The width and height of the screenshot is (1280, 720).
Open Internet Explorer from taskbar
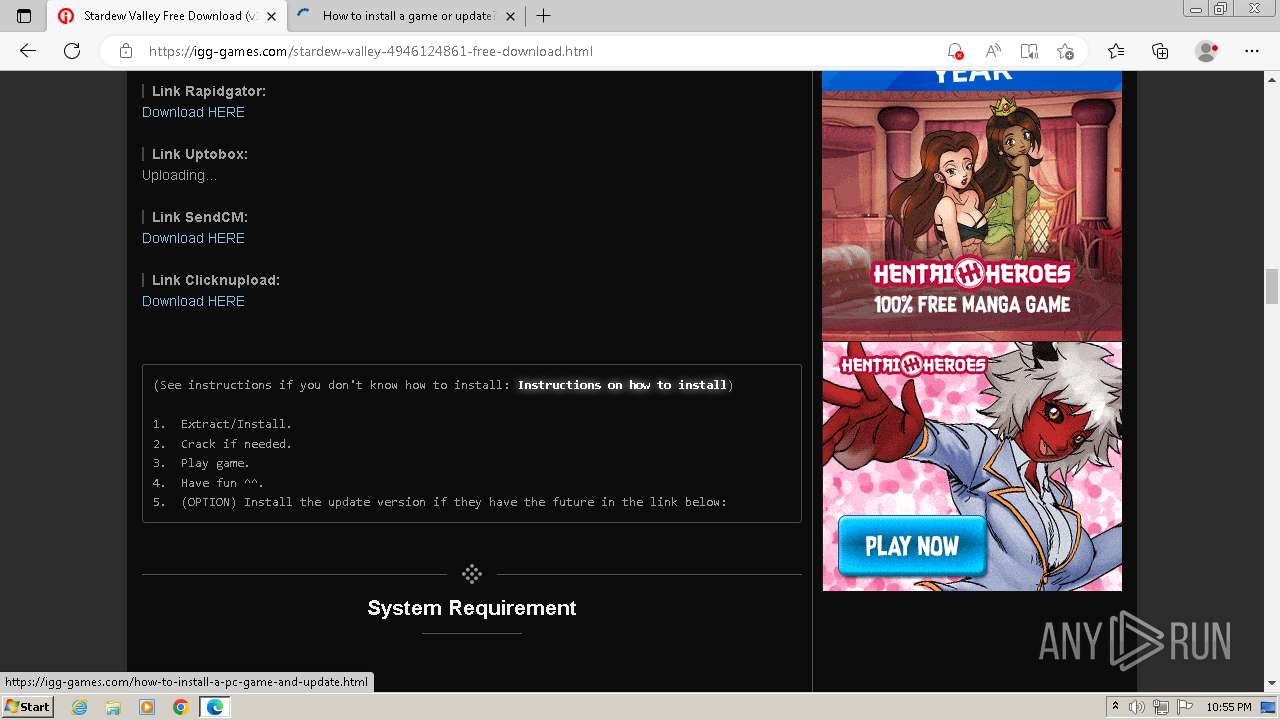pyautogui.click(x=80, y=707)
